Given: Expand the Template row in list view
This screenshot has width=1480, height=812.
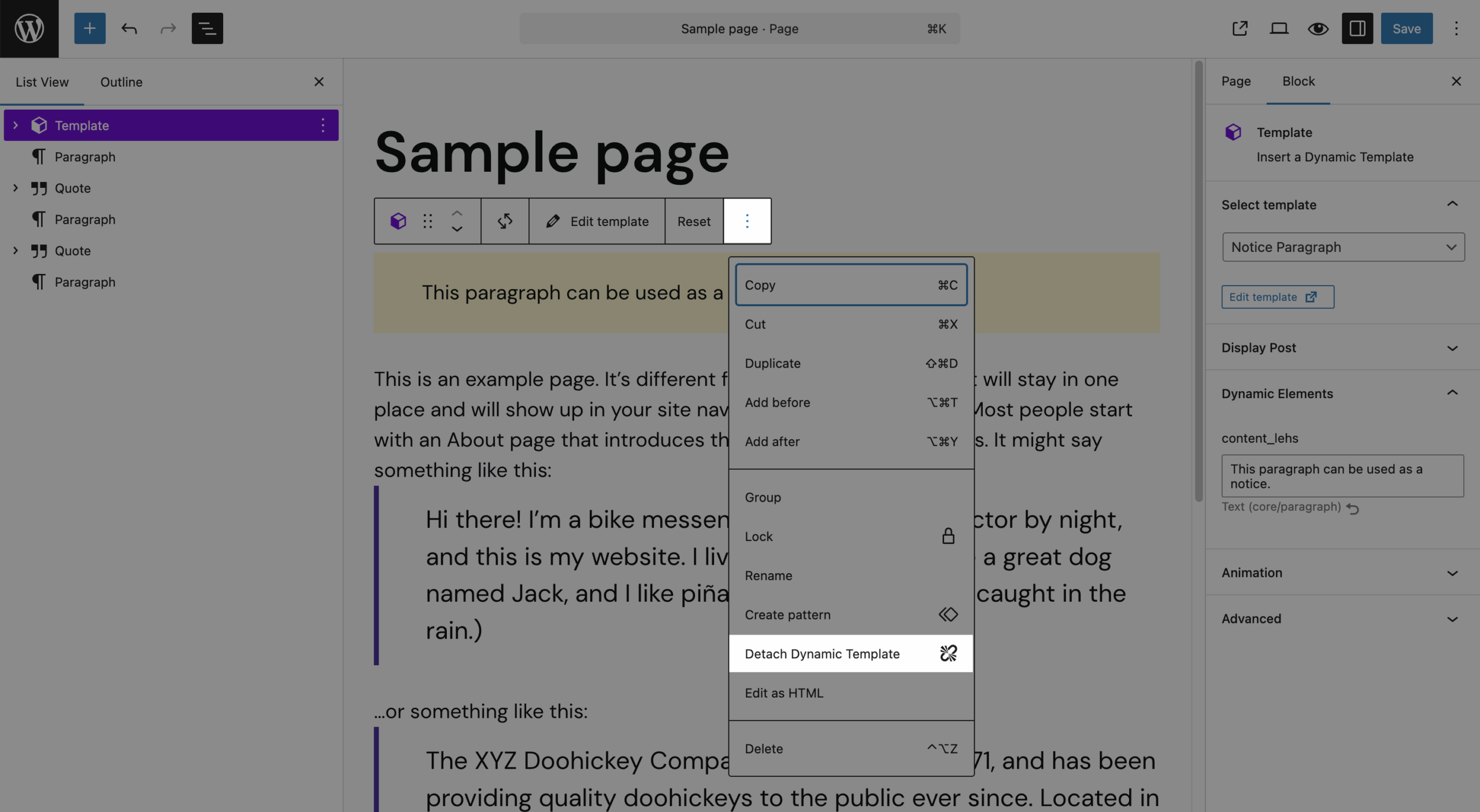Looking at the screenshot, I should point(16,125).
